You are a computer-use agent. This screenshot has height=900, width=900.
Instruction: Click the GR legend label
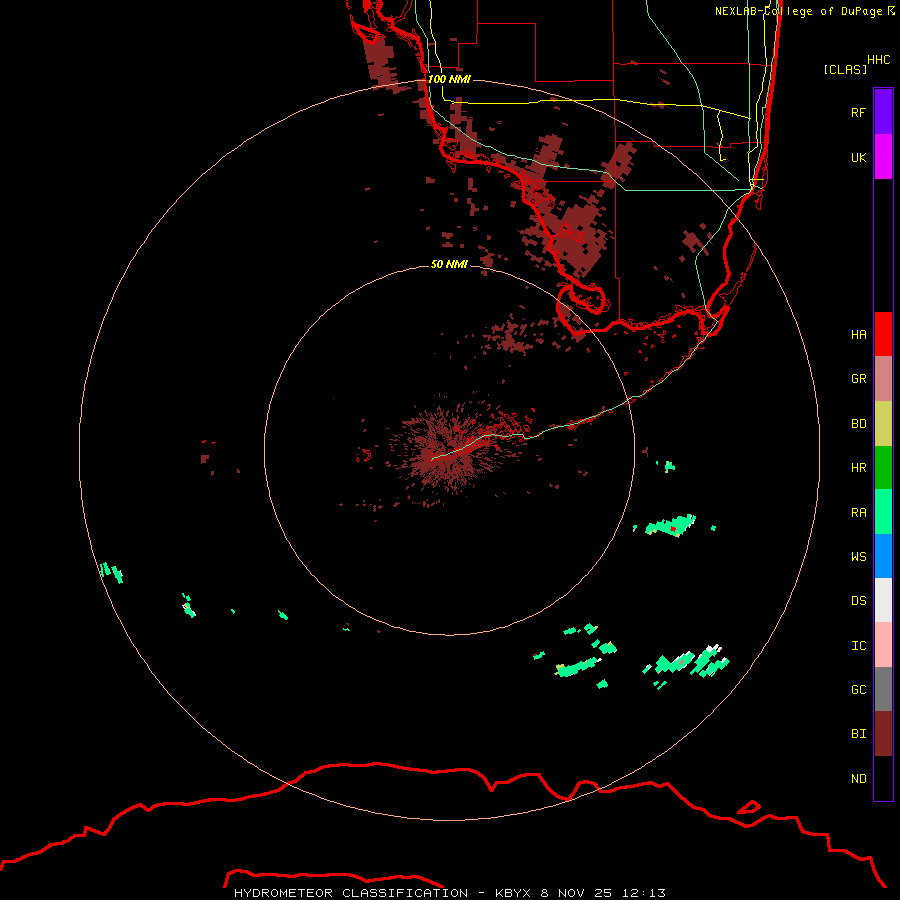(858, 379)
